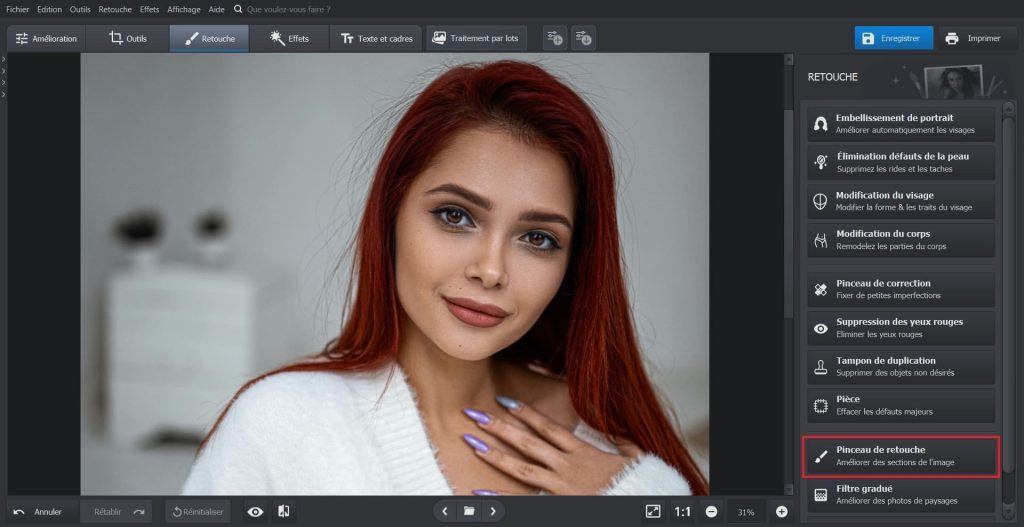The image size is (1024, 527).
Task: Select the Retouche tab with brush icon
Action: click(x=209, y=39)
